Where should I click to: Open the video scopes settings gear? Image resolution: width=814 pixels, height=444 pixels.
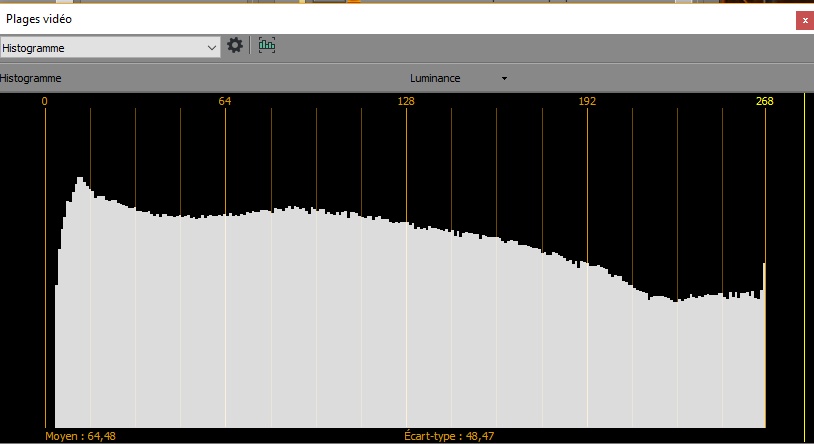tap(235, 46)
